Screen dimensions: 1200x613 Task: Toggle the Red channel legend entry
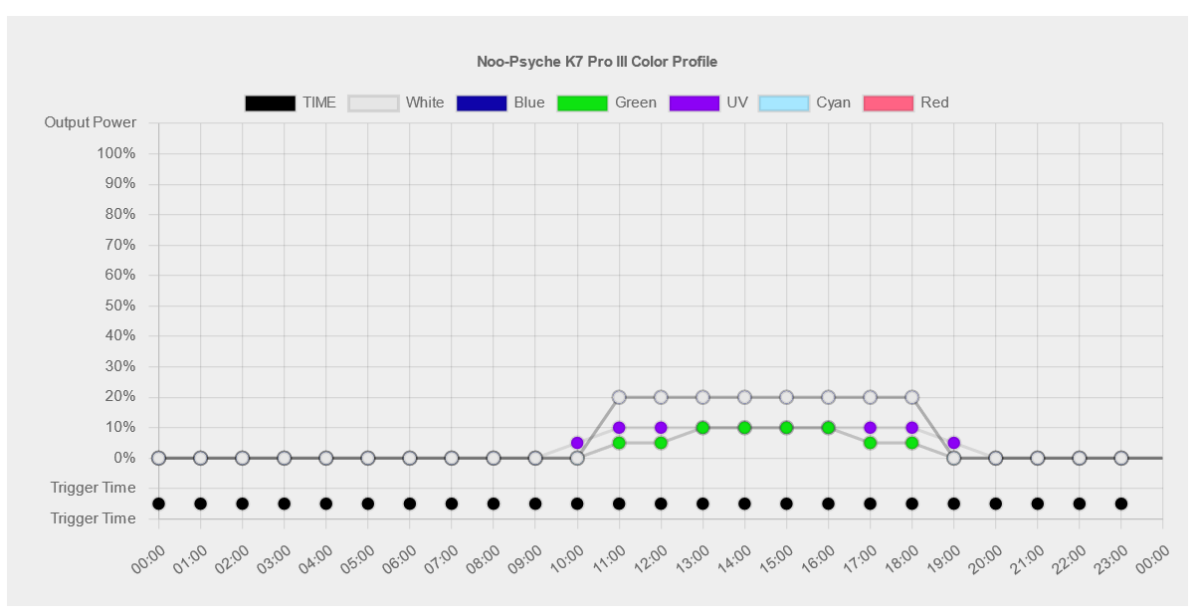tap(906, 103)
